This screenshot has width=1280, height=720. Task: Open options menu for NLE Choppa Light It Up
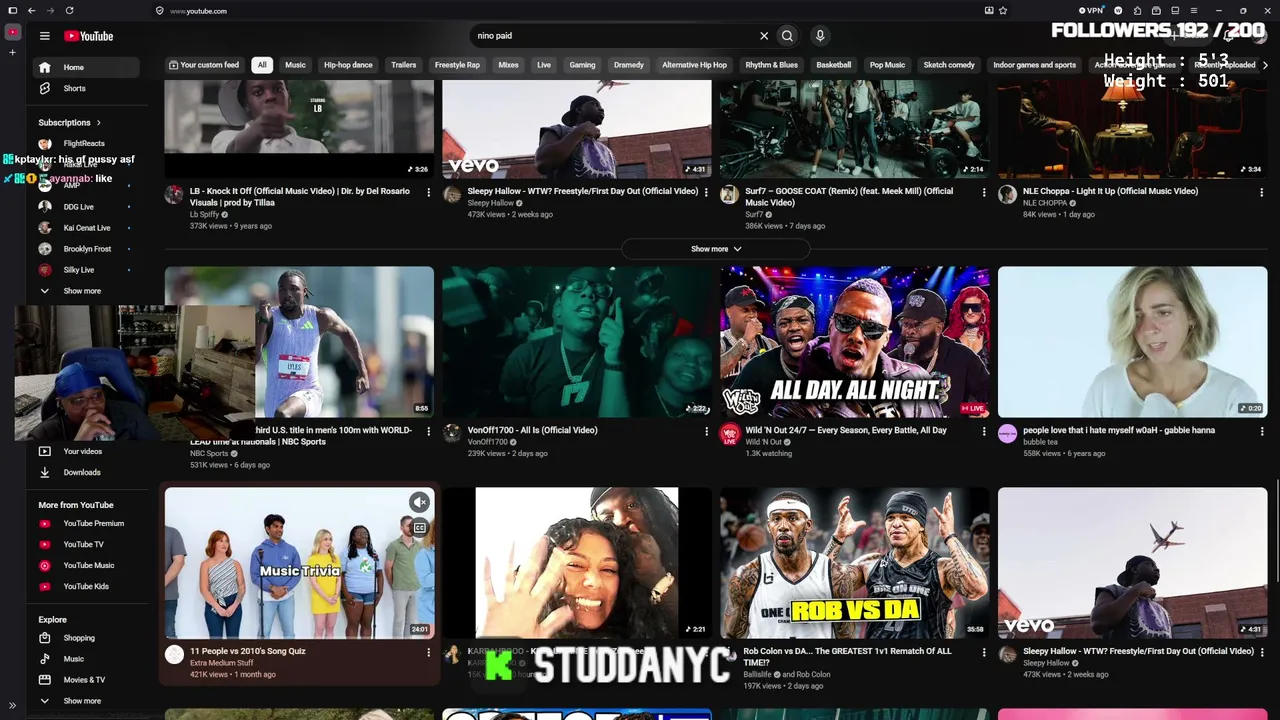click(x=1262, y=192)
